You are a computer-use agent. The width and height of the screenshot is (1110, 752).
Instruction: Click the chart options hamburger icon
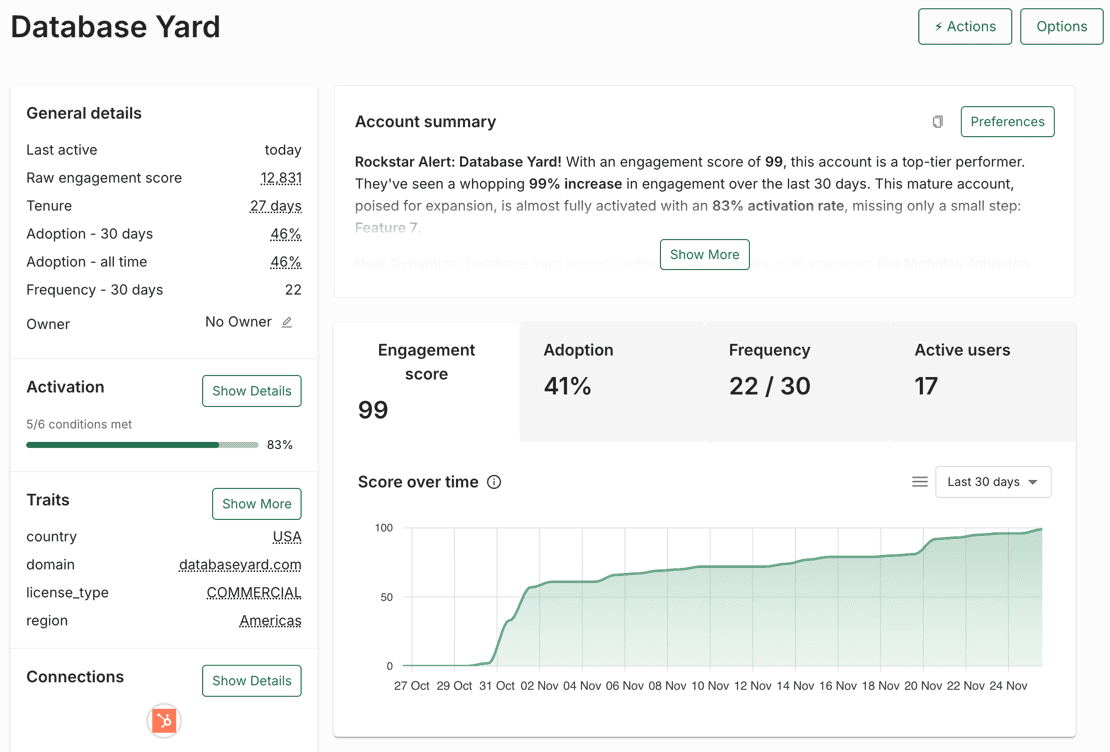(919, 481)
